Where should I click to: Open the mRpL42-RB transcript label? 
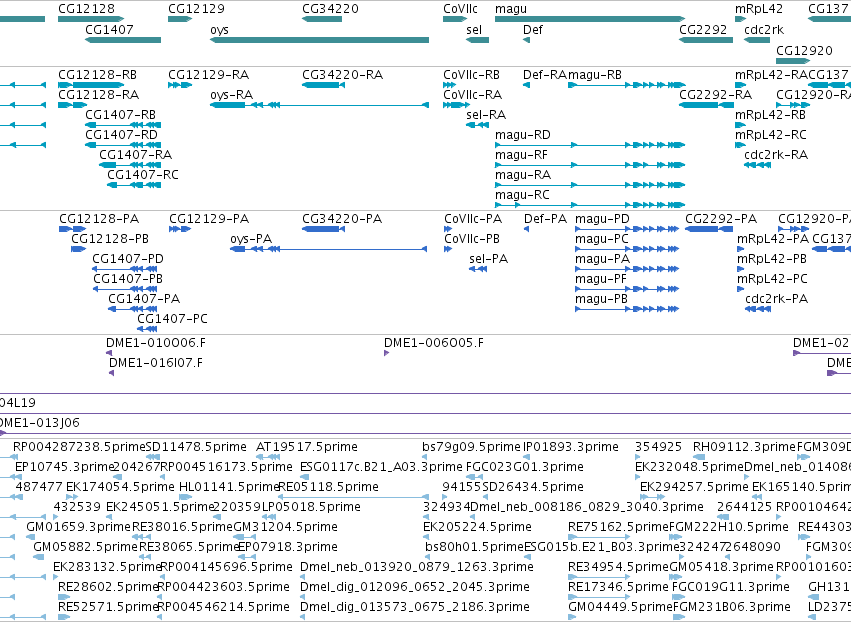coord(771,116)
